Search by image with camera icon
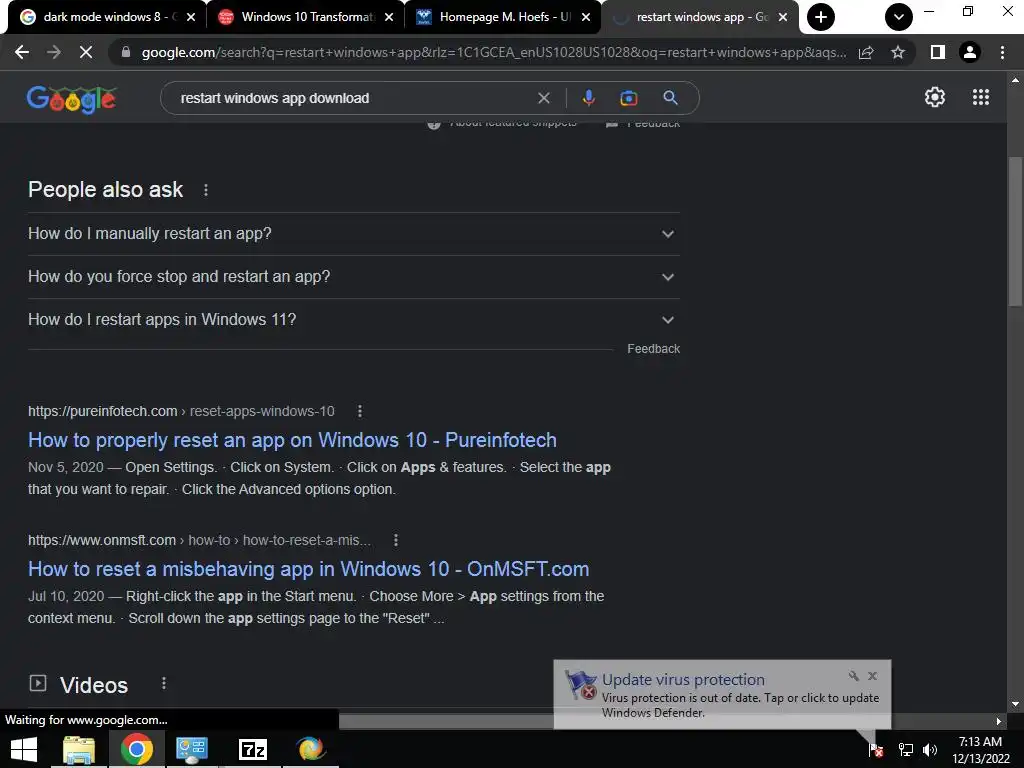The height and width of the screenshot is (768, 1024). [x=628, y=98]
